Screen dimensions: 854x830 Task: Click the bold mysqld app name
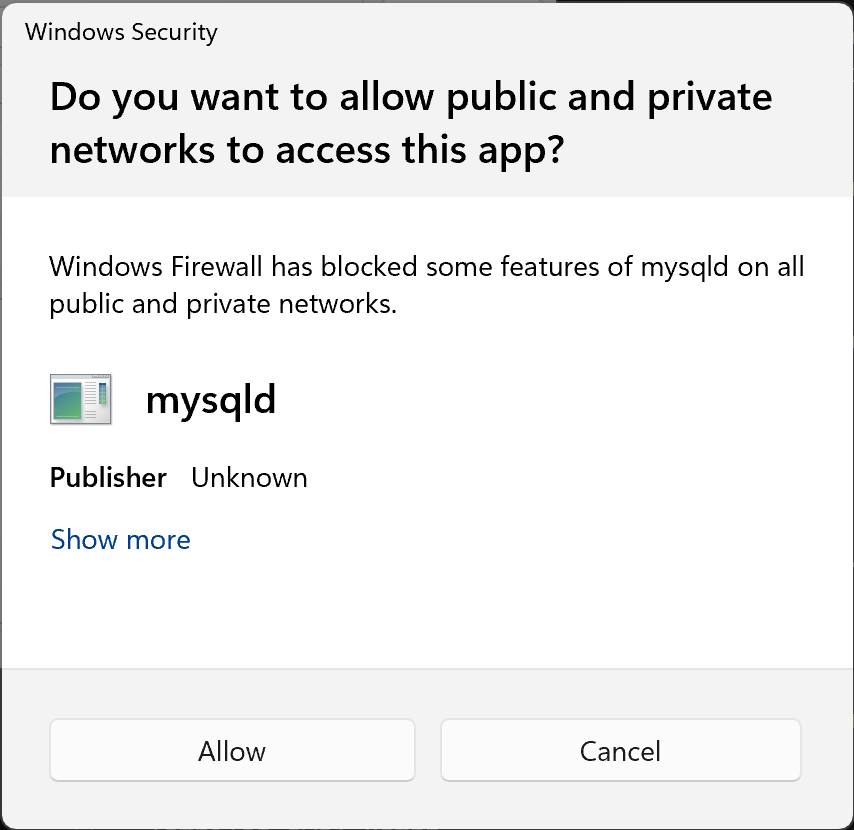[211, 401]
